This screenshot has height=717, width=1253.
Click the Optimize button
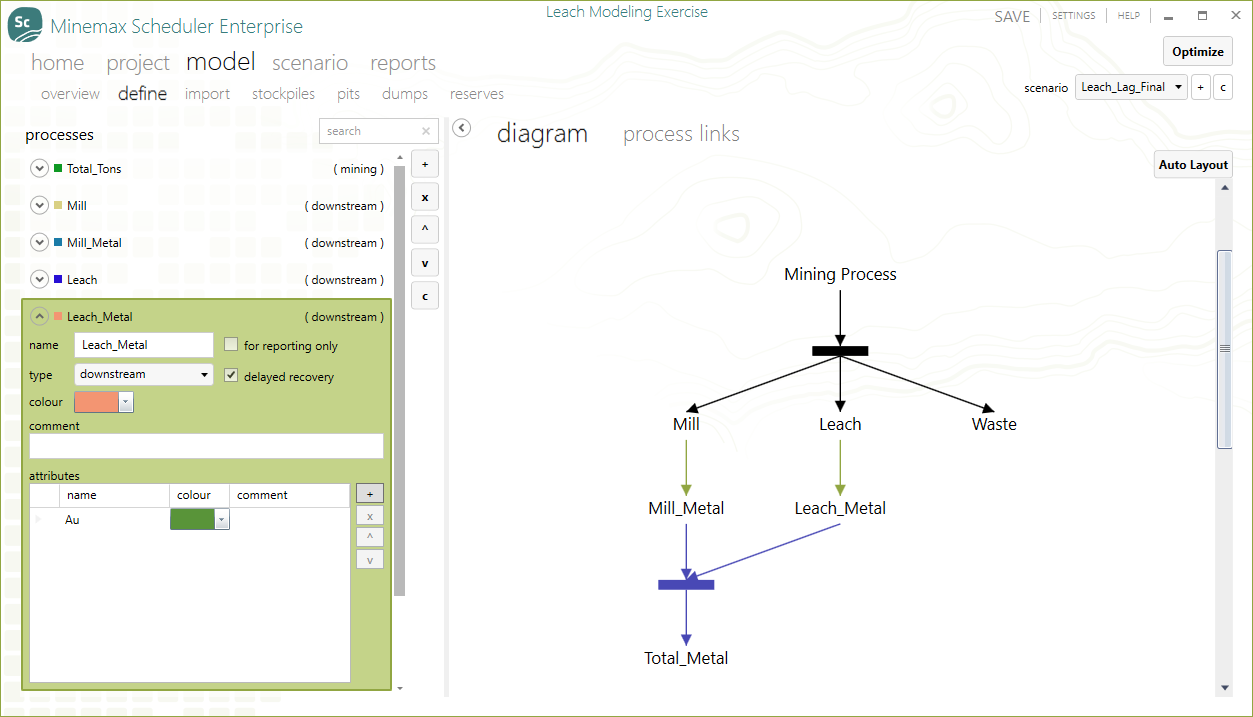(x=1197, y=52)
